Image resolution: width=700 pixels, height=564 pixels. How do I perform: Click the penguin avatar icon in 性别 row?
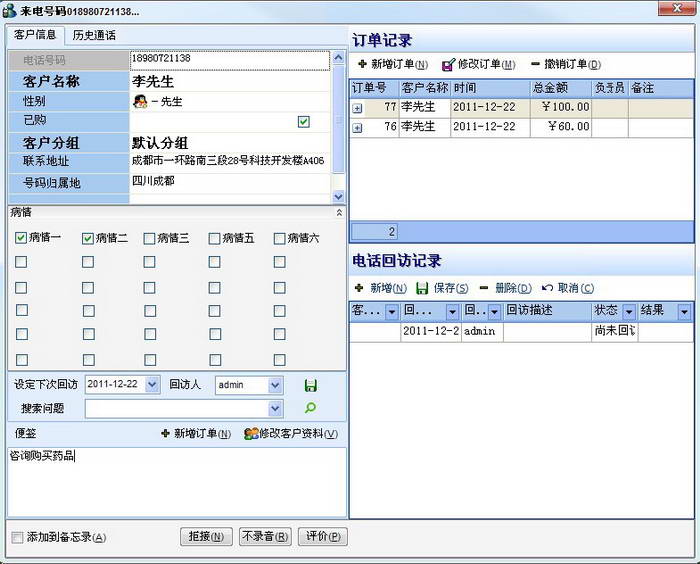tap(140, 102)
